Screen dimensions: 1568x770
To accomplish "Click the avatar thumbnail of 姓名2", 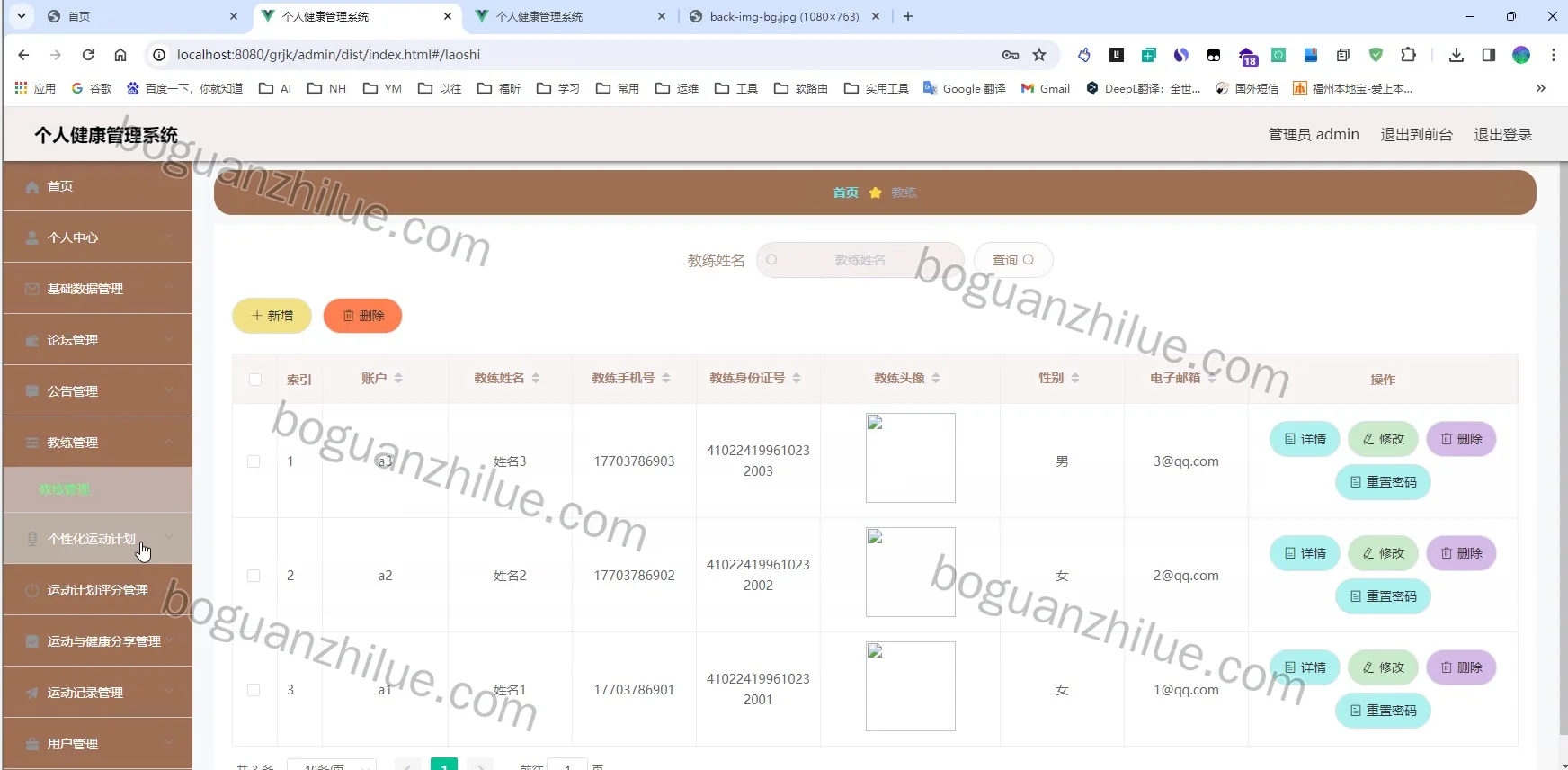I will (910, 572).
